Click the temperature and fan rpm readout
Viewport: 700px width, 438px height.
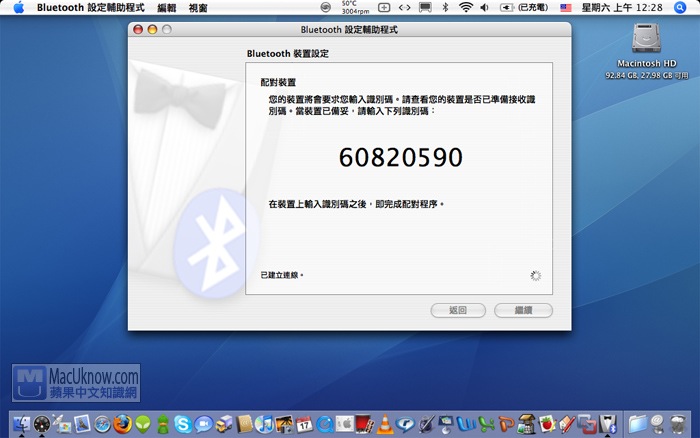355,8
